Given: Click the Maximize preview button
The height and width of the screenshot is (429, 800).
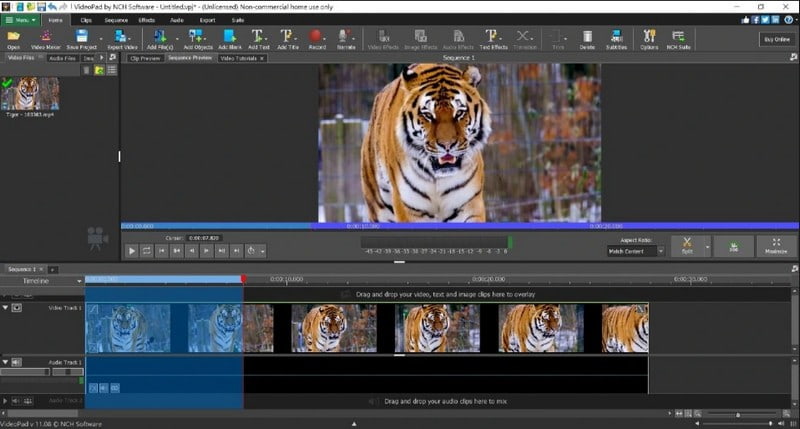Looking at the screenshot, I should click(x=776, y=246).
